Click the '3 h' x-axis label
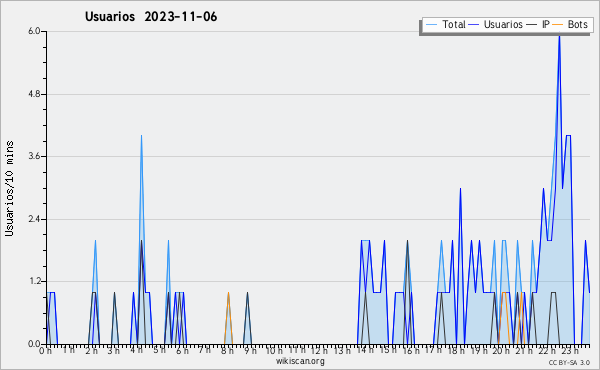 point(113,351)
